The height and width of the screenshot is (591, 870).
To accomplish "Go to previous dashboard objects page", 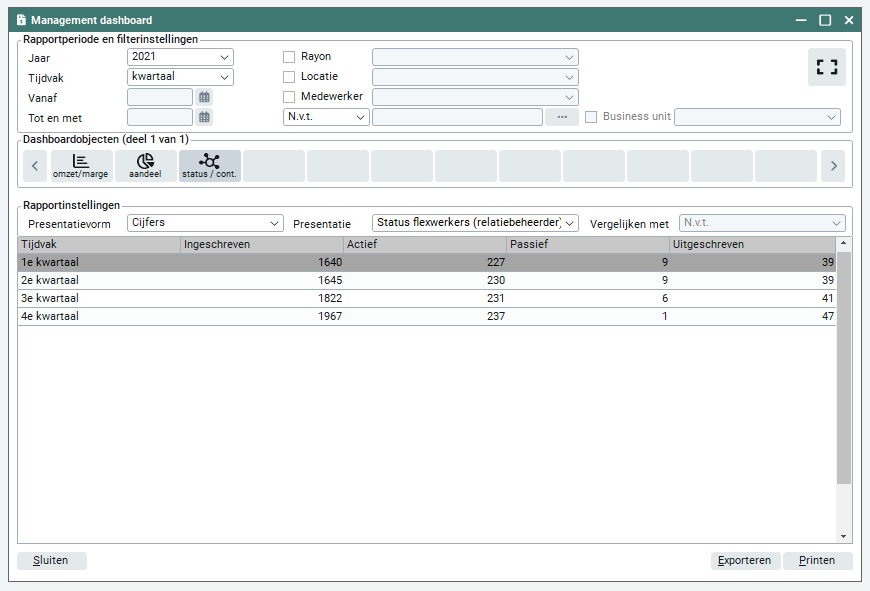I will coord(35,166).
